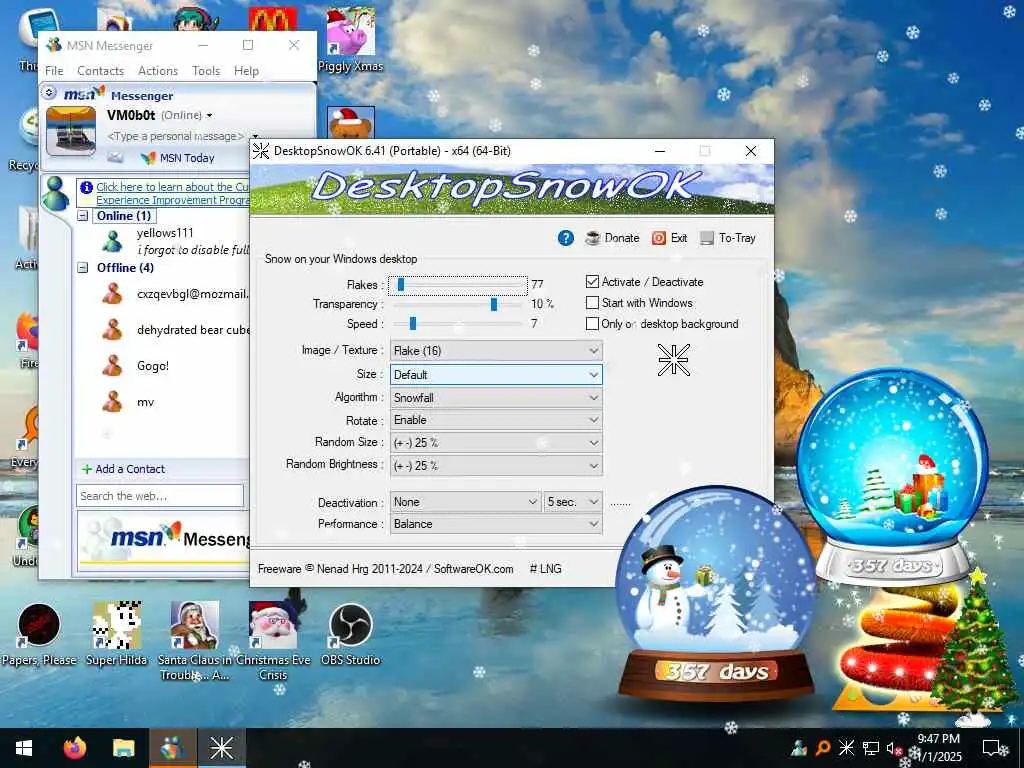Open the 5 sec. deactivation time dropdown
This screenshot has width=1024, height=768.
point(573,502)
